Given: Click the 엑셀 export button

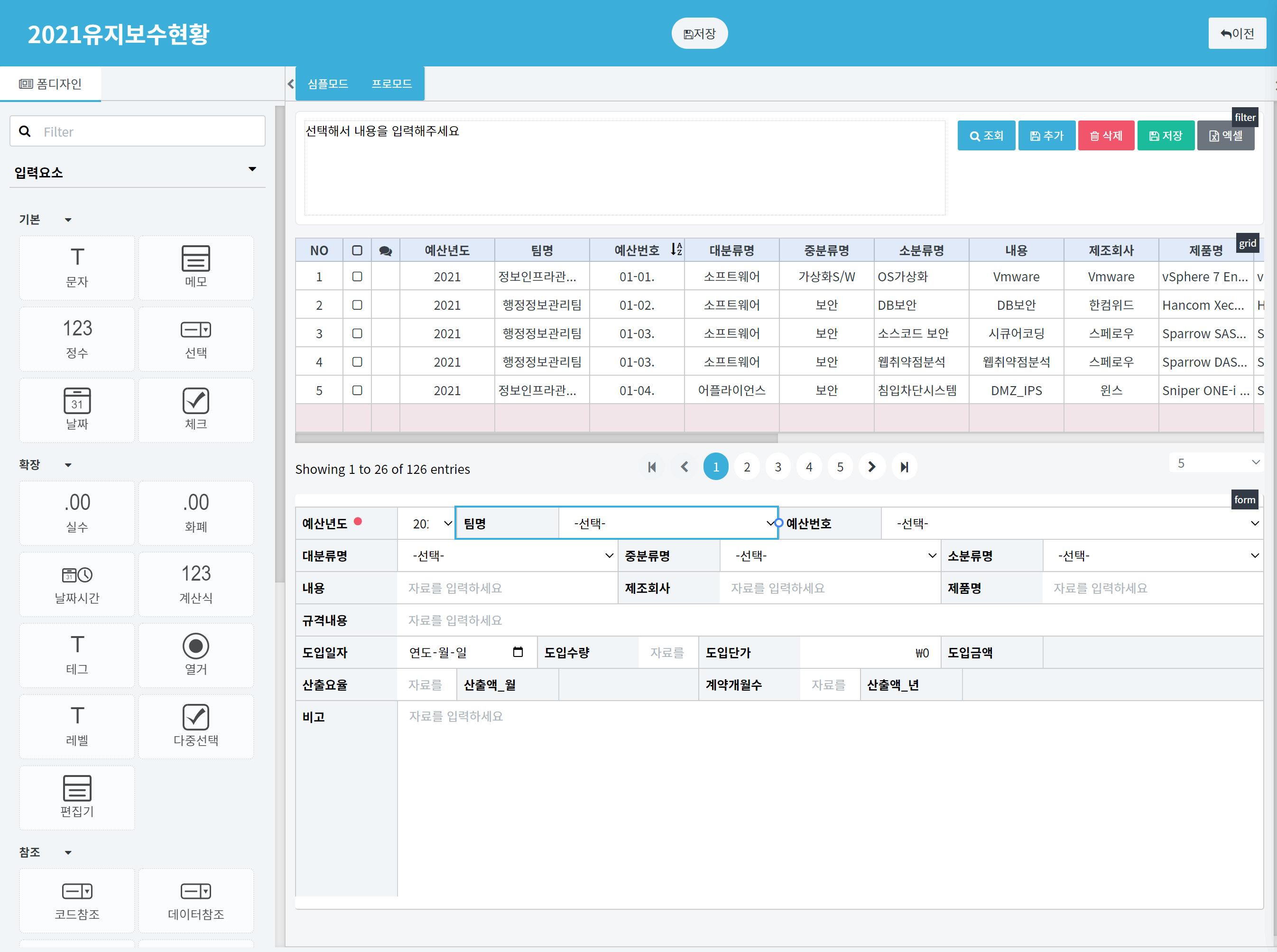Looking at the screenshot, I should click(x=1225, y=135).
